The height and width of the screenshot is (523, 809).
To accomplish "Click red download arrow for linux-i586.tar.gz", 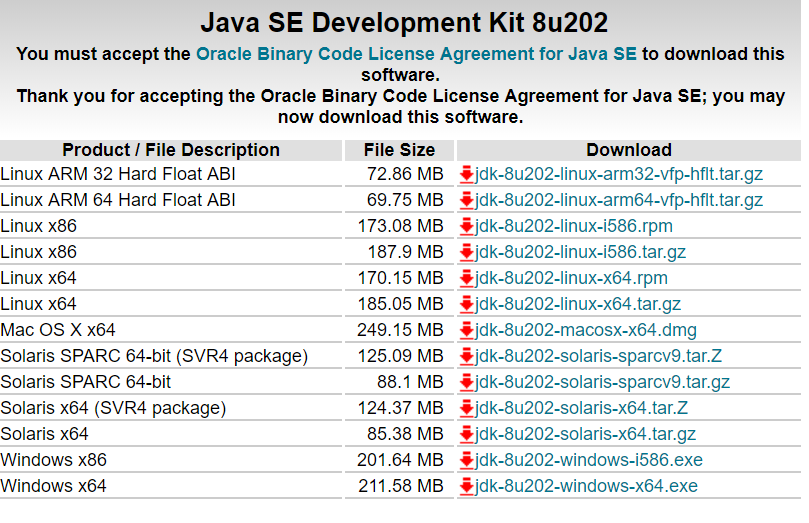I will 466,253.
